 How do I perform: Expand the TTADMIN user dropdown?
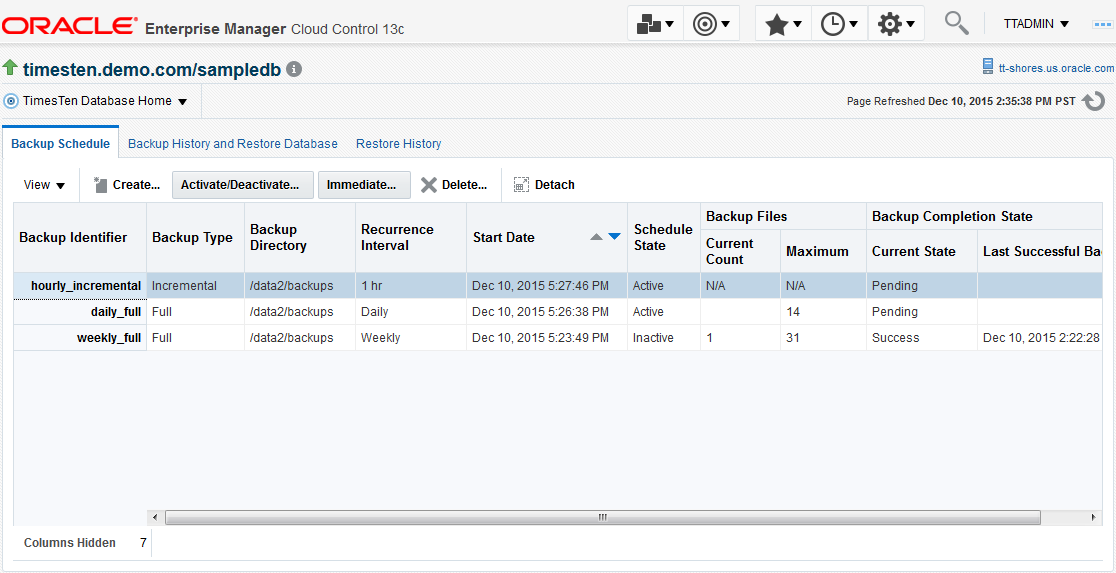1036,24
